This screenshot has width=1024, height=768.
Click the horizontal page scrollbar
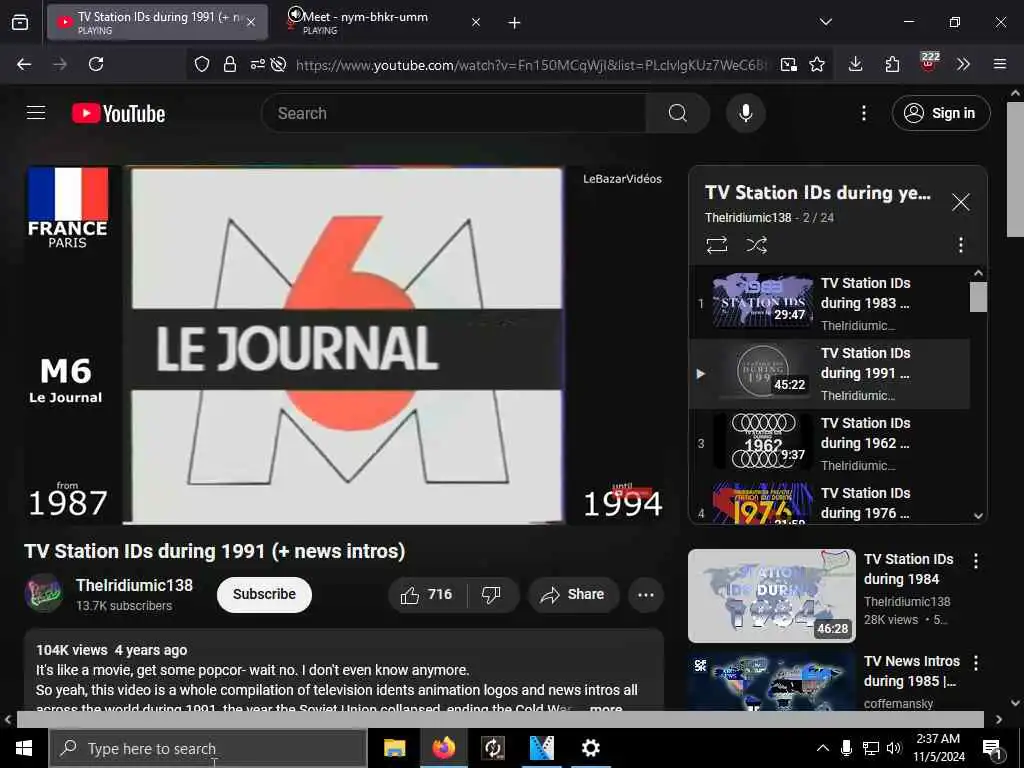(x=500, y=719)
